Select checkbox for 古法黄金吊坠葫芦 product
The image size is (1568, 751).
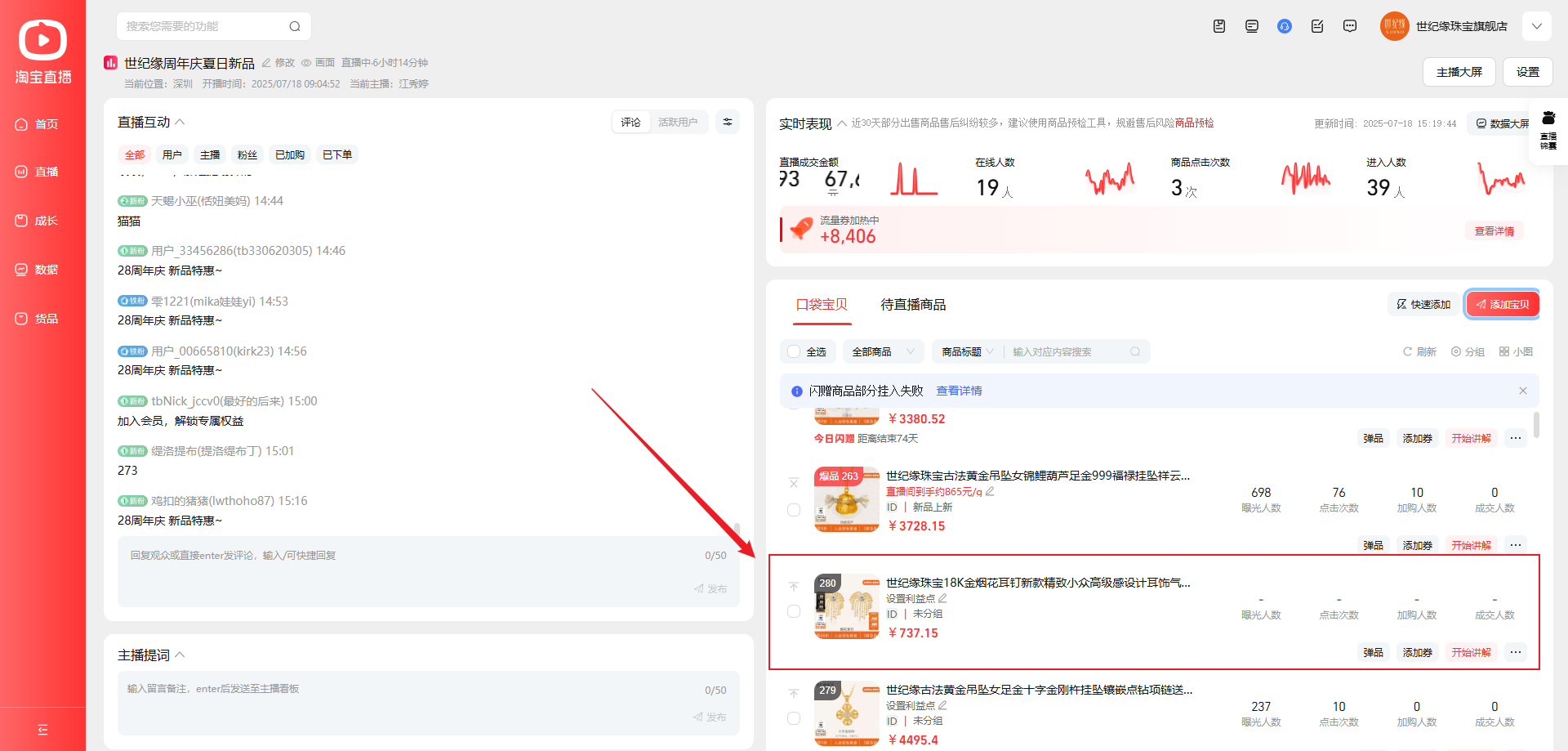click(x=794, y=510)
